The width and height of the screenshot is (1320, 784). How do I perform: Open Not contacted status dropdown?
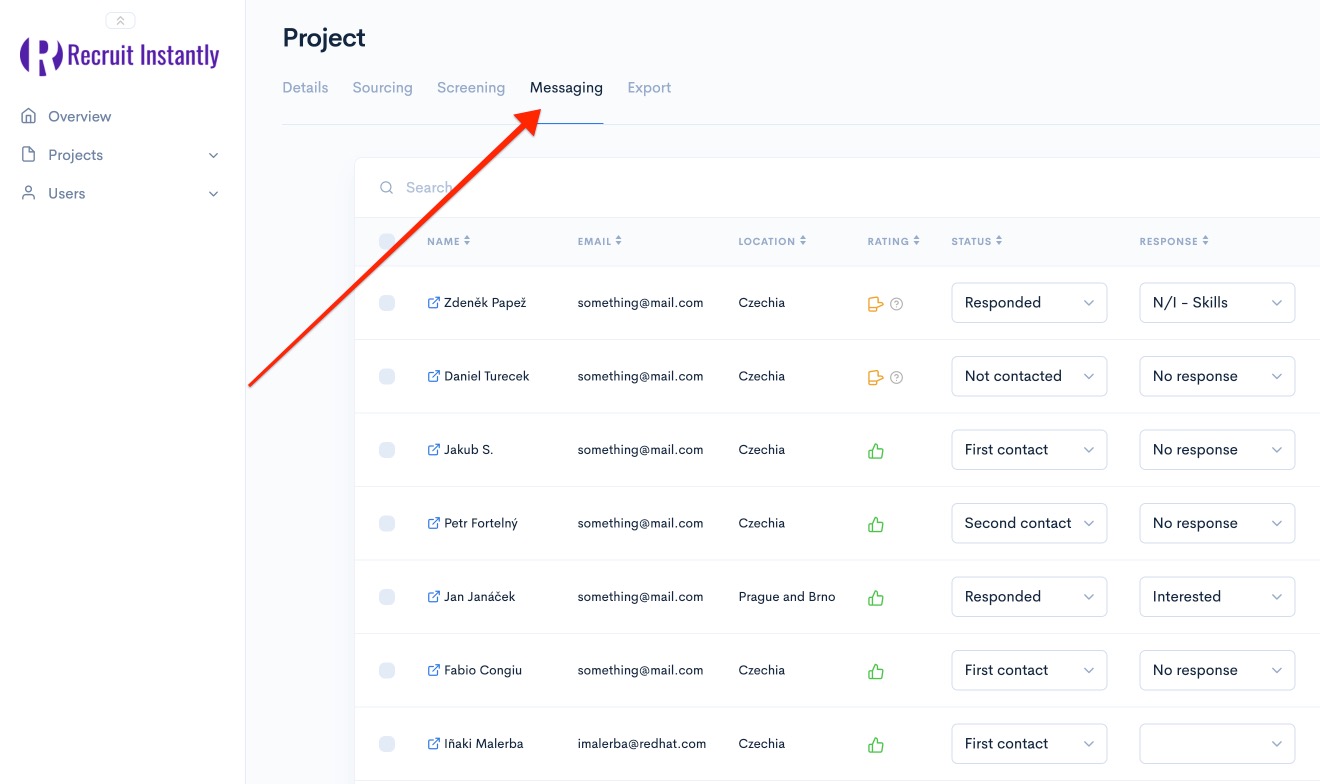point(1029,376)
